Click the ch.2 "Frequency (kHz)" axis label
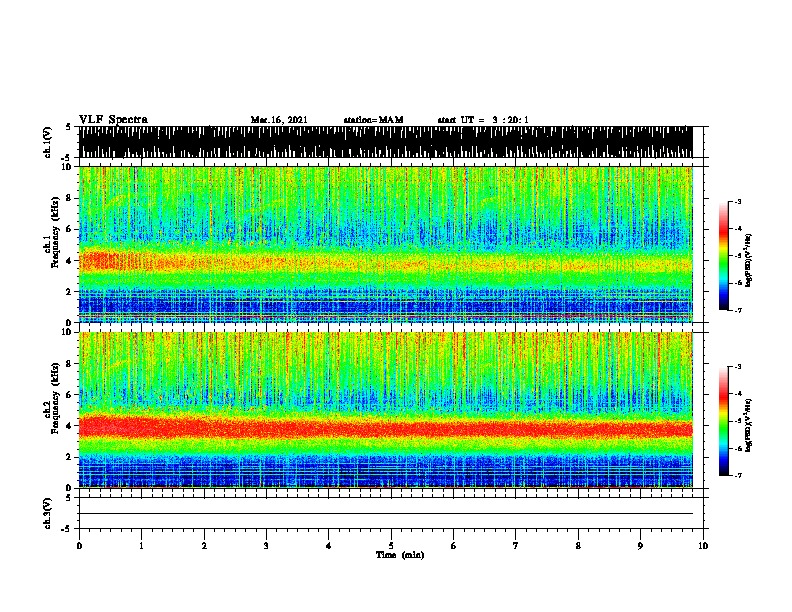Screen dimensions: 792x612 (x=55, y=398)
